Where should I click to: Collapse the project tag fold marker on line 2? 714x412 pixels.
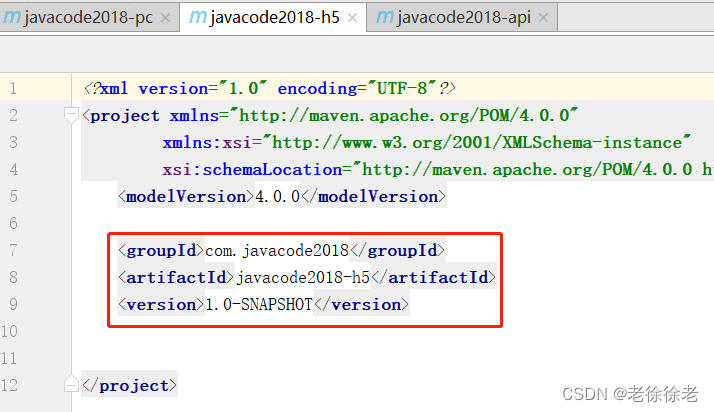pos(71,115)
